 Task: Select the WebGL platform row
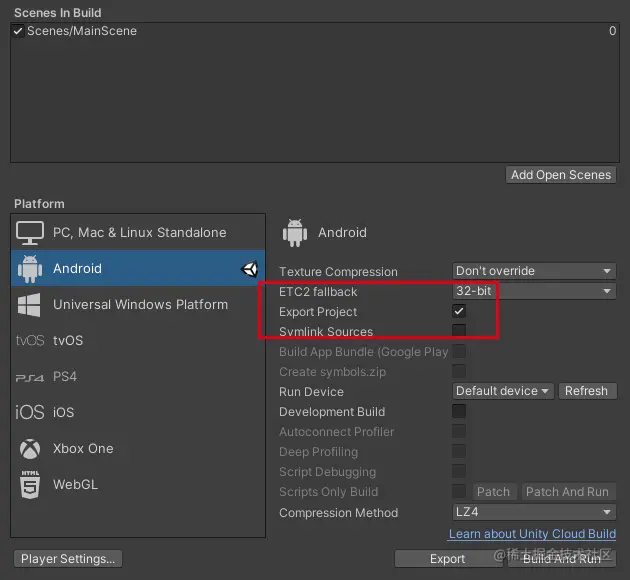coord(138,485)
